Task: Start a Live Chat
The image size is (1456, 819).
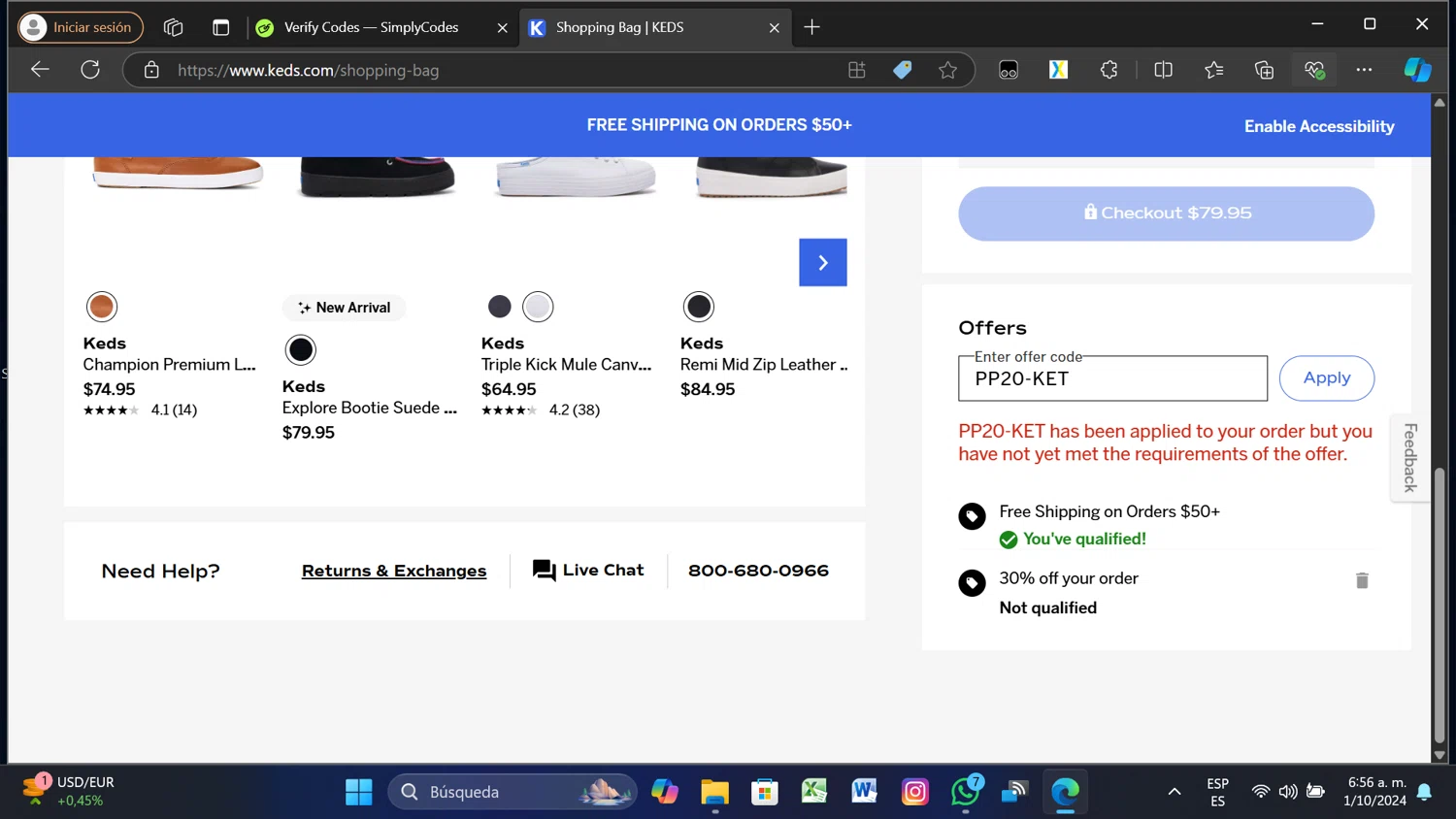Action: point(588,571)
